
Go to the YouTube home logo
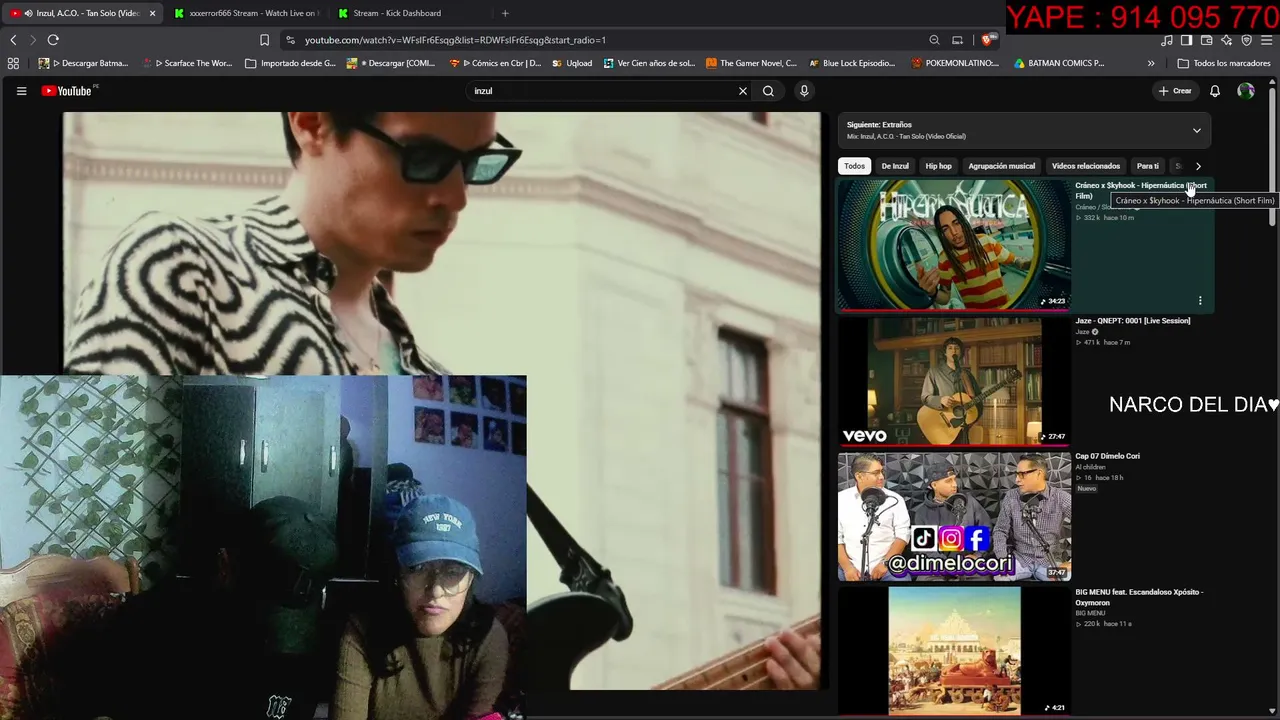click(67, 91)
